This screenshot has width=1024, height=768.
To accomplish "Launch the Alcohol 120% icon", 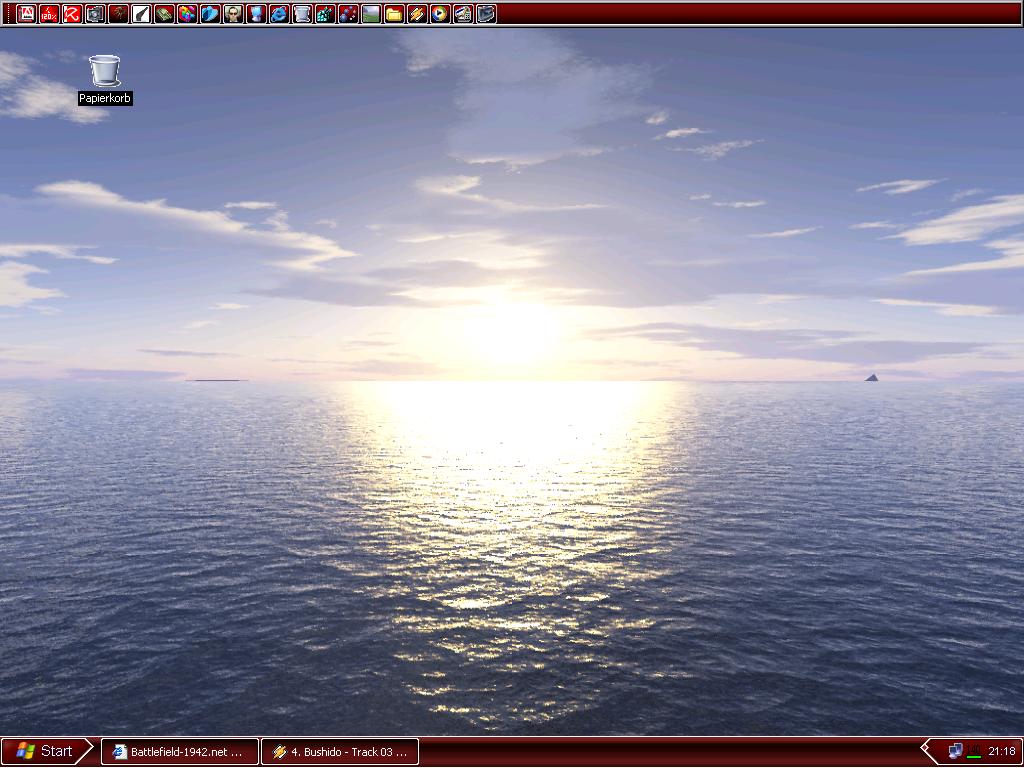I will pos(49,14).
